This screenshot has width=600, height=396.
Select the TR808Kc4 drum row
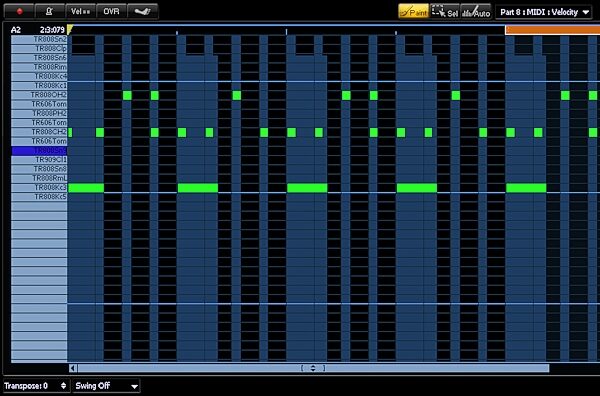point(39,76)
